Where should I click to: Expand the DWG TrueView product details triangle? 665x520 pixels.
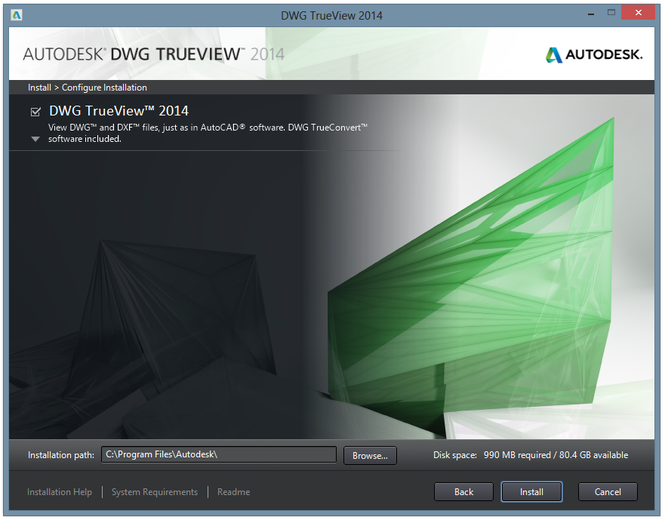click(x=36, y=139)
